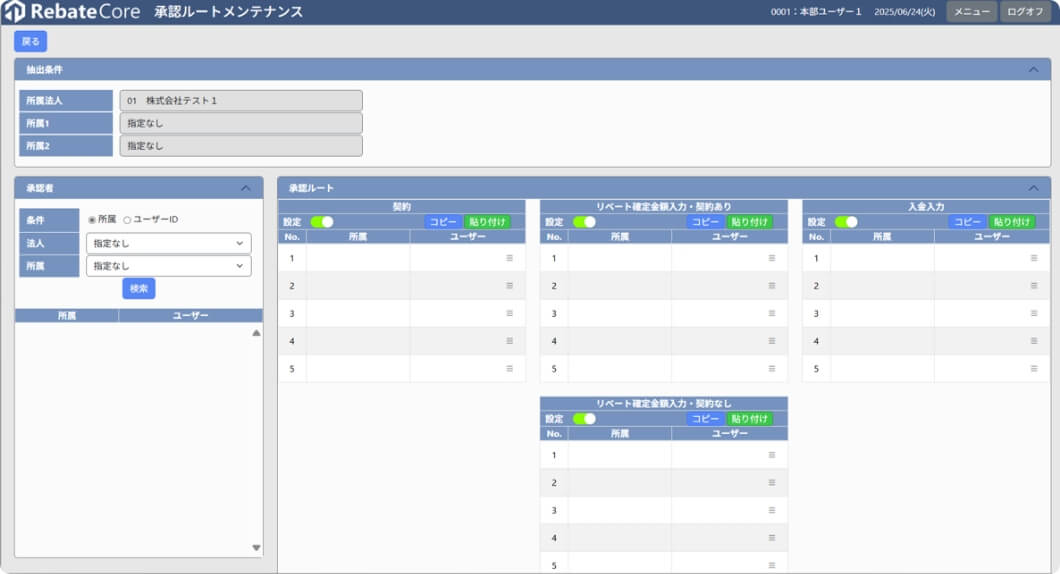Viewport: 1060px width, 574px height.
Task: Click drag handle icon in 契約 row 3
Action: click(509, 313)
